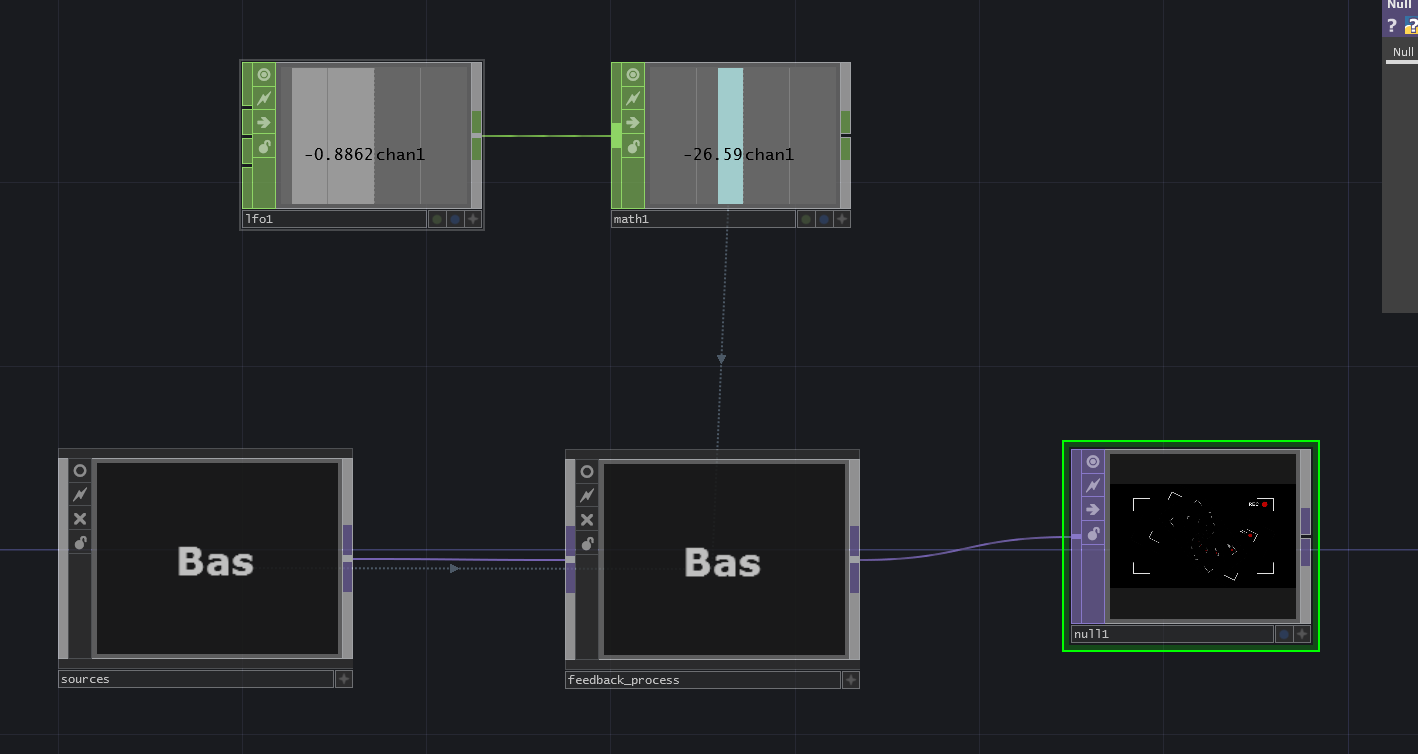Click the lightning flag icon on math1
1418x754 pixels.
[632, 98]
